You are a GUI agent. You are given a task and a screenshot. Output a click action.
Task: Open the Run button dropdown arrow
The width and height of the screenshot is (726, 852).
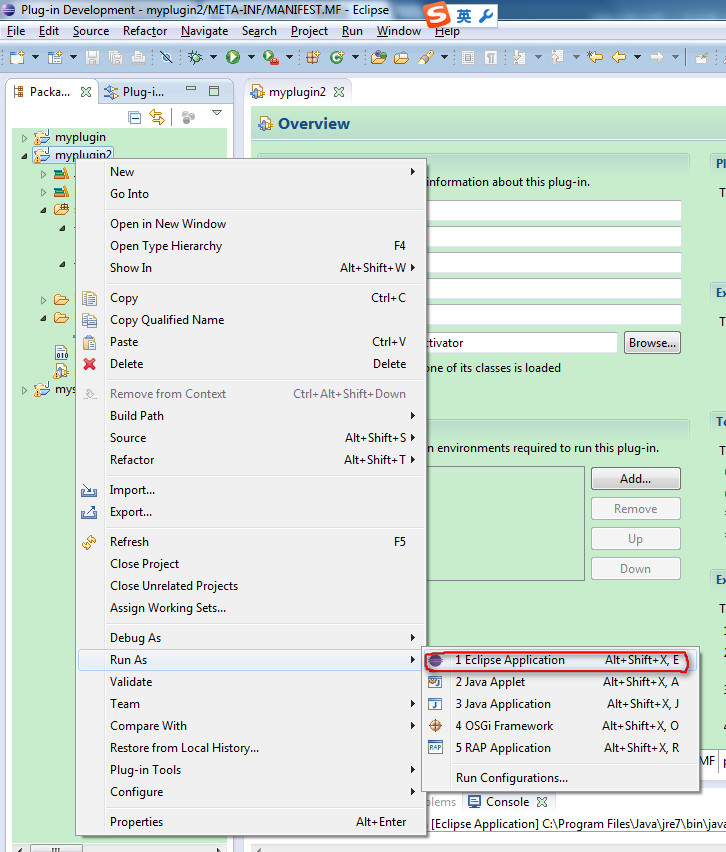coord(251,57)
